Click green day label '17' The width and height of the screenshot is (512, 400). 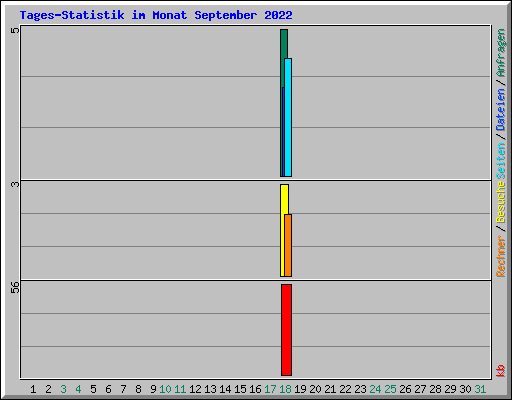click(270, 389)
